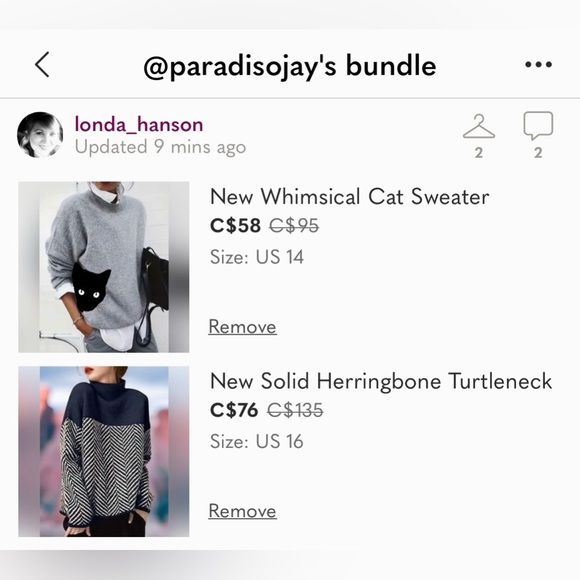Viewport: 580px width, 580px height.
Task: Tap the C$76 sale price
Action: coord(234,410)
